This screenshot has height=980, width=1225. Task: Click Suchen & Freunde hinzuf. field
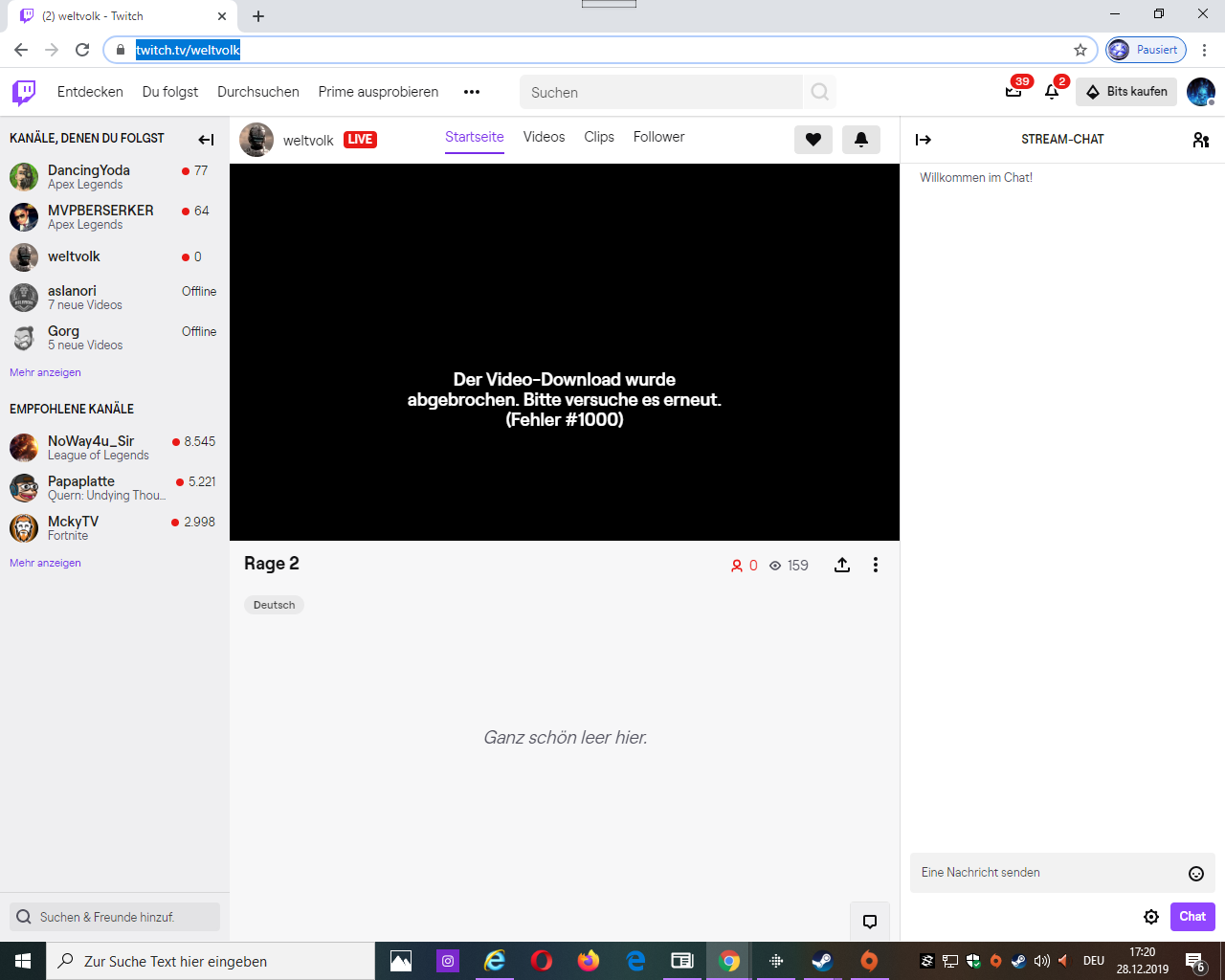[115, 917]
